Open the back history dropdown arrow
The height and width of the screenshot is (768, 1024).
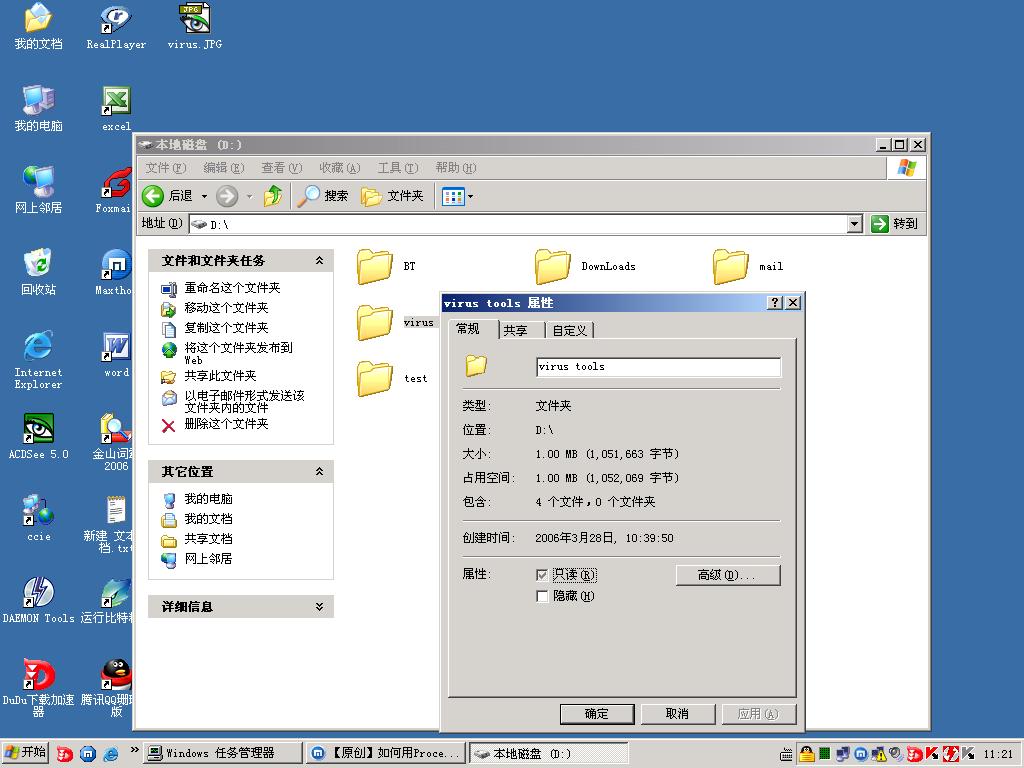[204, 196]
